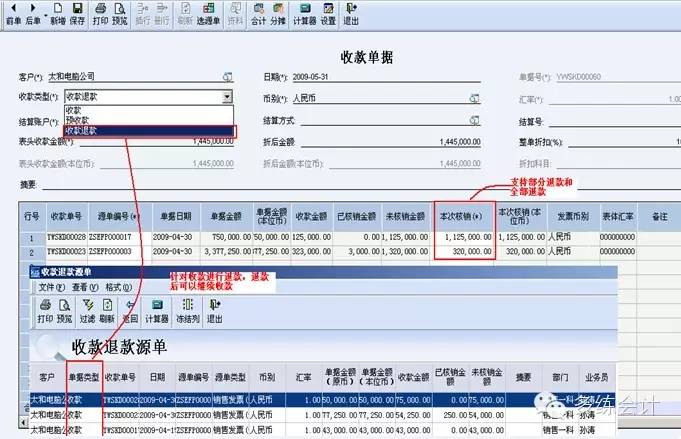Click row number 1 in the main grid
Viewport: 681px width, 439px height.
pyautogui.click(x=32, y=238)
